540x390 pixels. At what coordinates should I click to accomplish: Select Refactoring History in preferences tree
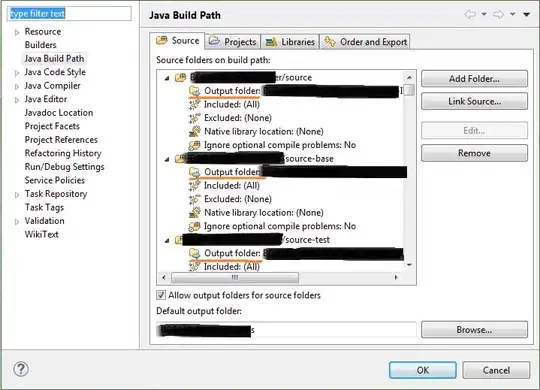[x=63, y=153]
